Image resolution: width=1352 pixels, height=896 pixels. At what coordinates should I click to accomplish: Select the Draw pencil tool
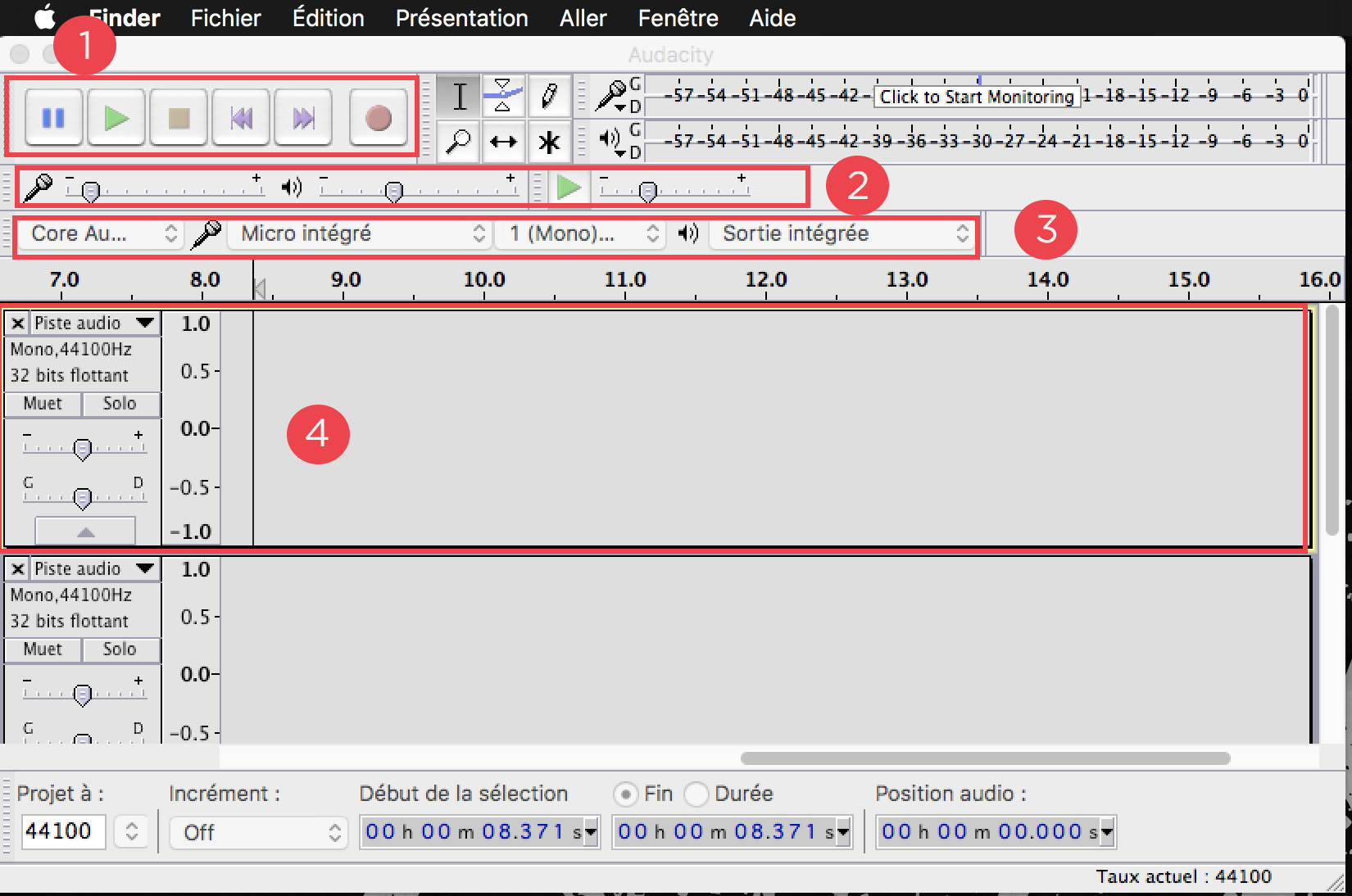549,97
